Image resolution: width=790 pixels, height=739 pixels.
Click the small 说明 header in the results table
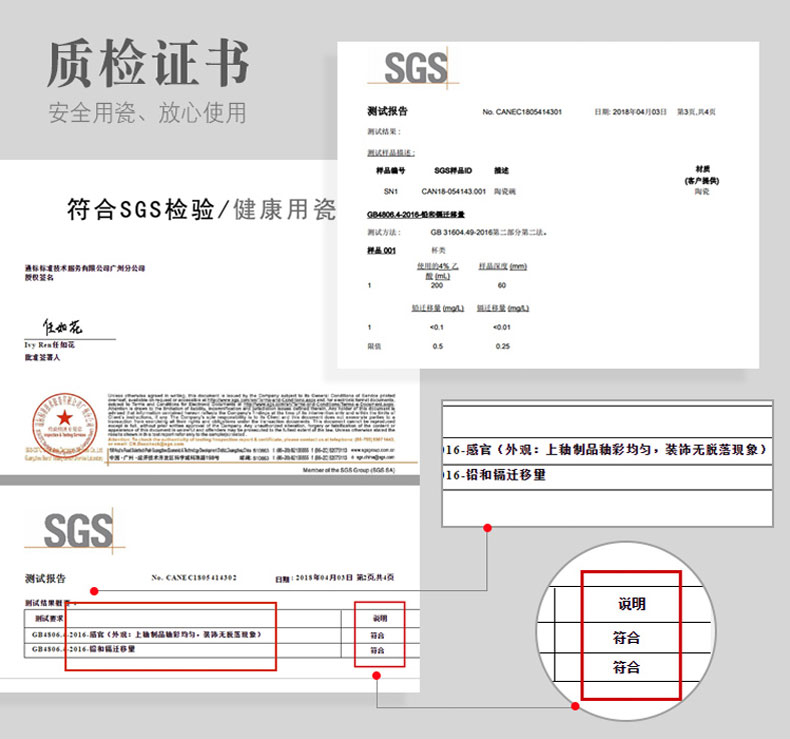point(380,618)
